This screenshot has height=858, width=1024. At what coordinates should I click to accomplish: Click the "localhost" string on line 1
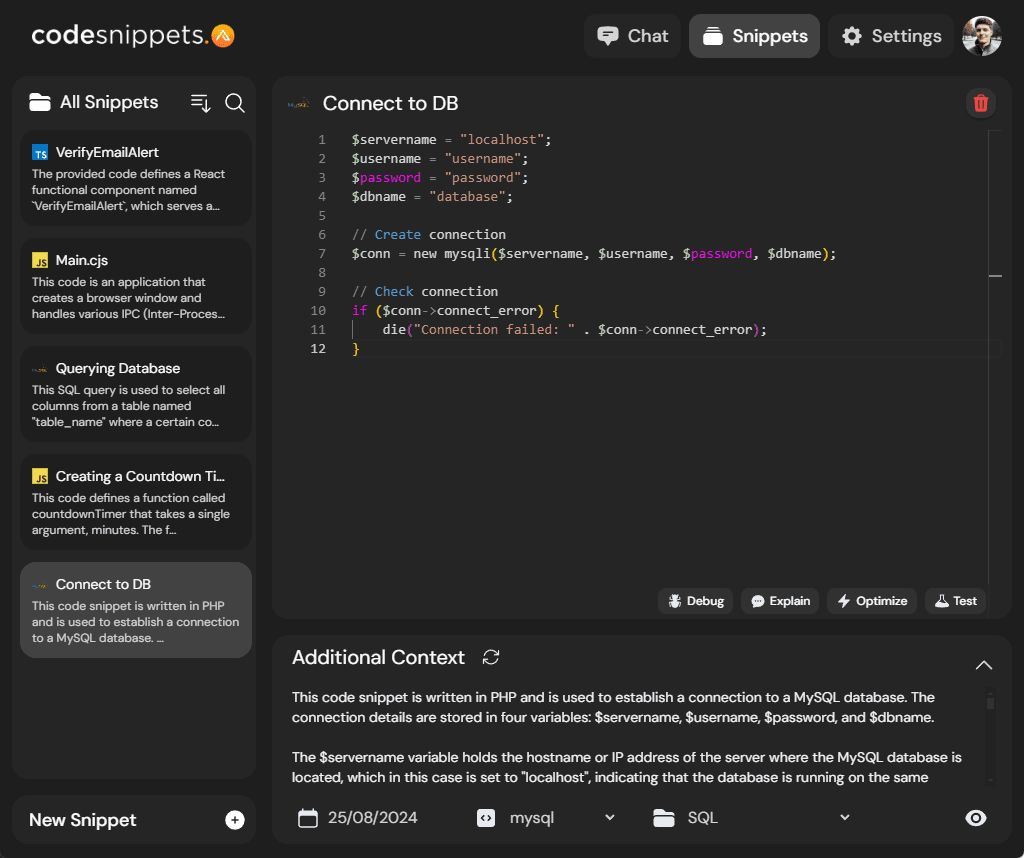coord(502,140)
